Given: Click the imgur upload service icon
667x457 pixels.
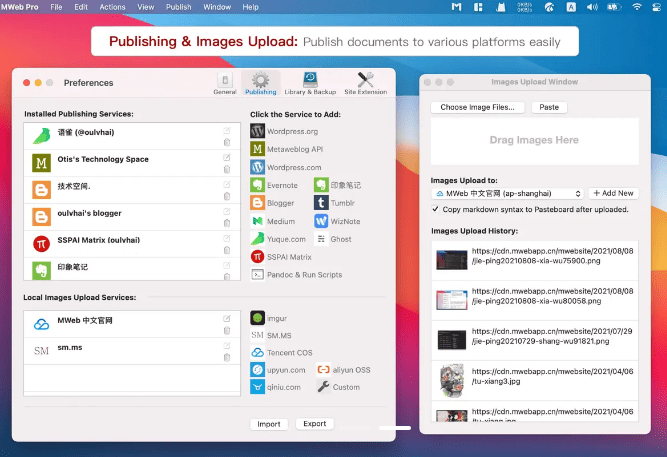Looking at the screenshot, I should tap(257, 318).
